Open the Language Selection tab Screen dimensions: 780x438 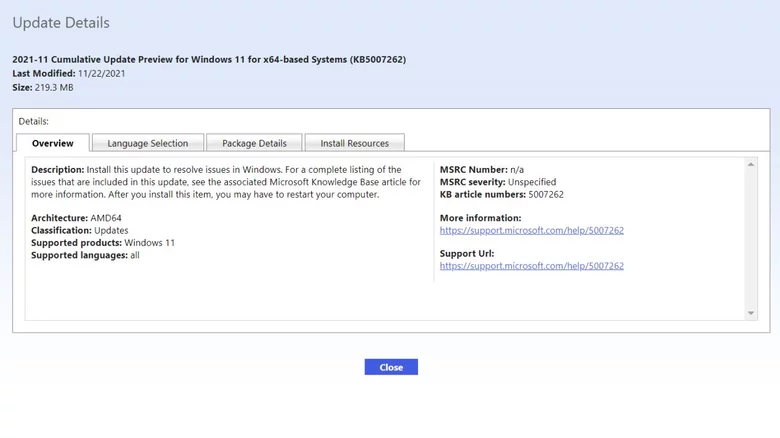tap(147, 143)
